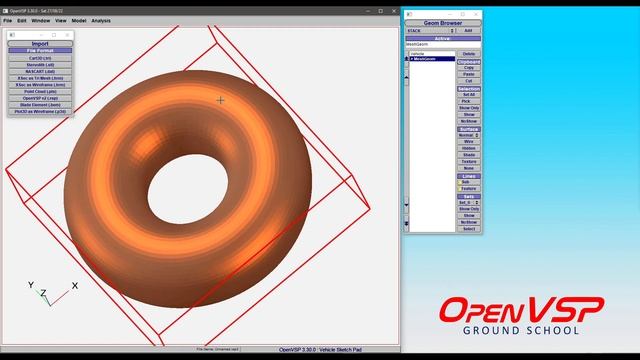Set surface display to Texture
The width and height of the screenshot is (640, 360).
[x=469, y=162]
